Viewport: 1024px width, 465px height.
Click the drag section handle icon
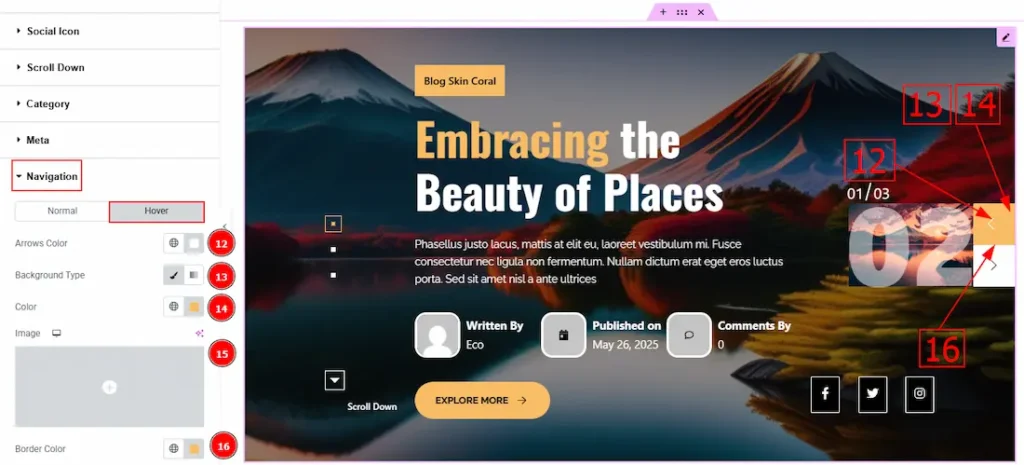682,12
